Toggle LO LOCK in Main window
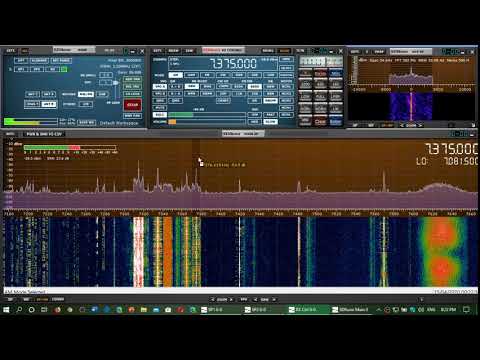This screenshot has width=480, height=360. [x=132, y=94]
